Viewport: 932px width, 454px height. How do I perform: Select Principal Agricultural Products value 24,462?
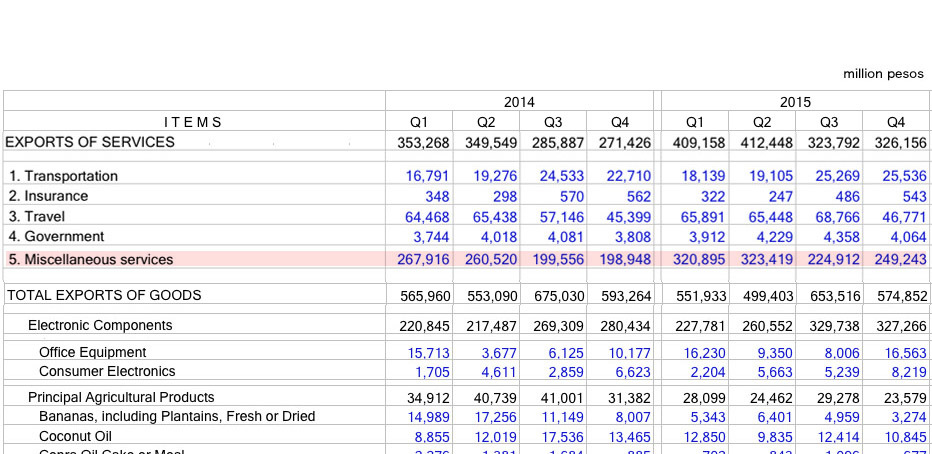click(x=770, y=398)
